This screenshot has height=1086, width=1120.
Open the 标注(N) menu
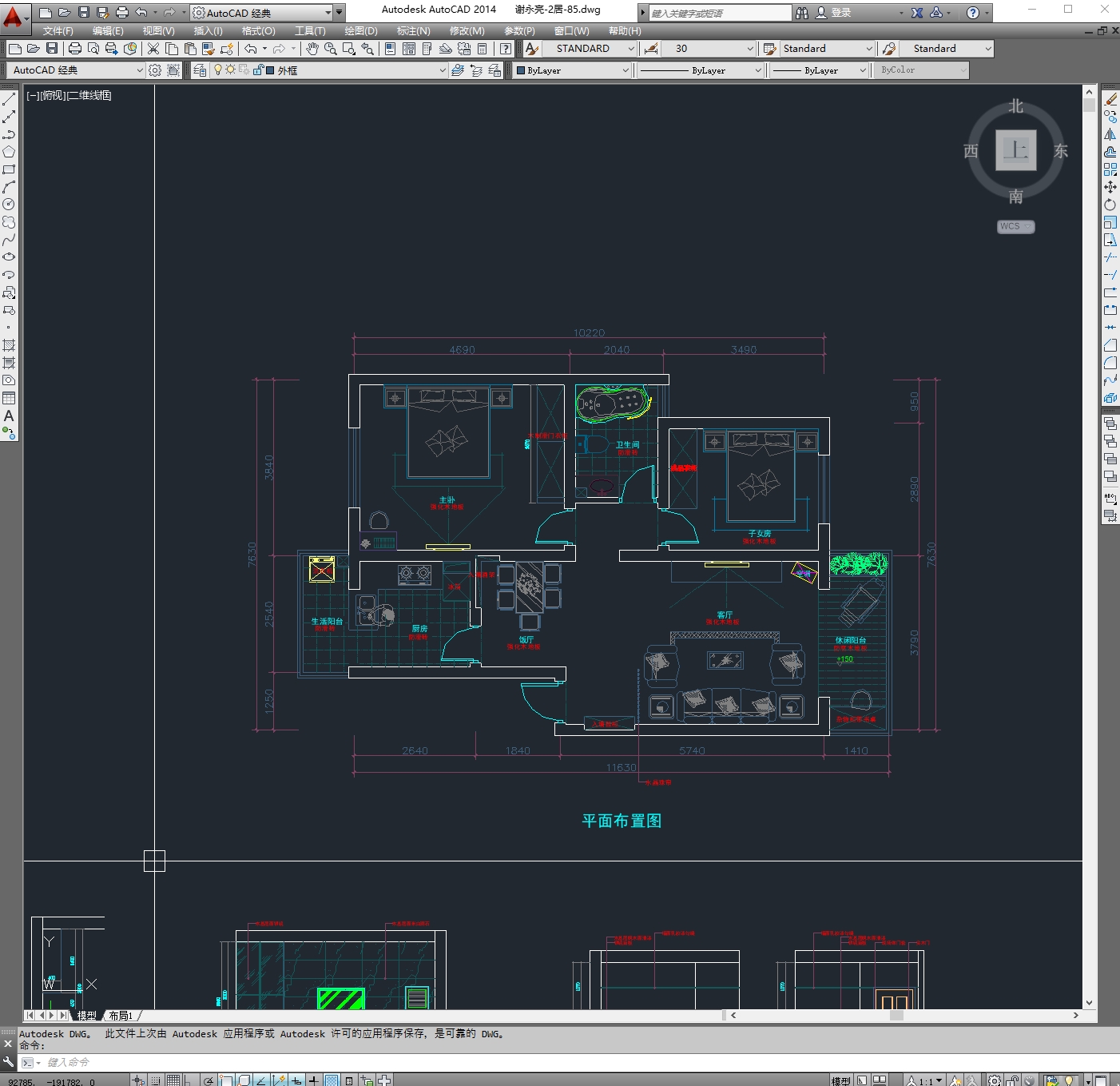click(x=413, y=31)
